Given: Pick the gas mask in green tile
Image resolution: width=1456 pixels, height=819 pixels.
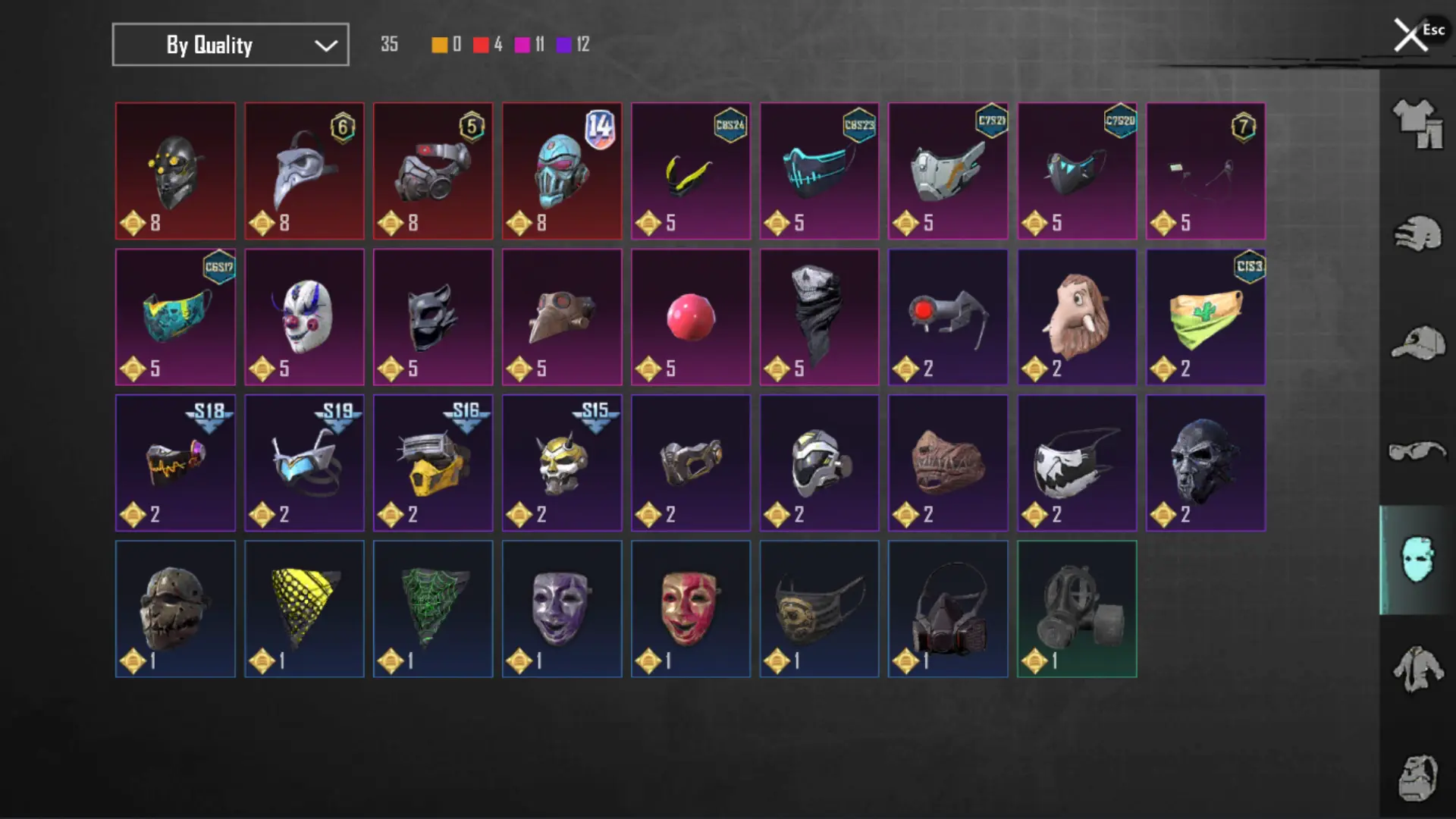Looking at the screenshot, I should point(1077,609).
